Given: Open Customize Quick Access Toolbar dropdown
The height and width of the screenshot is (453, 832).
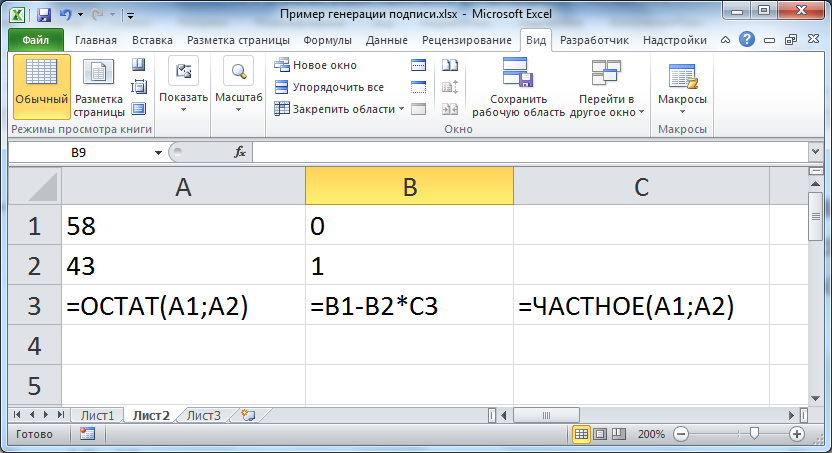Looking at the screenshot, I should pyautogui.click(x=130, y=15).
